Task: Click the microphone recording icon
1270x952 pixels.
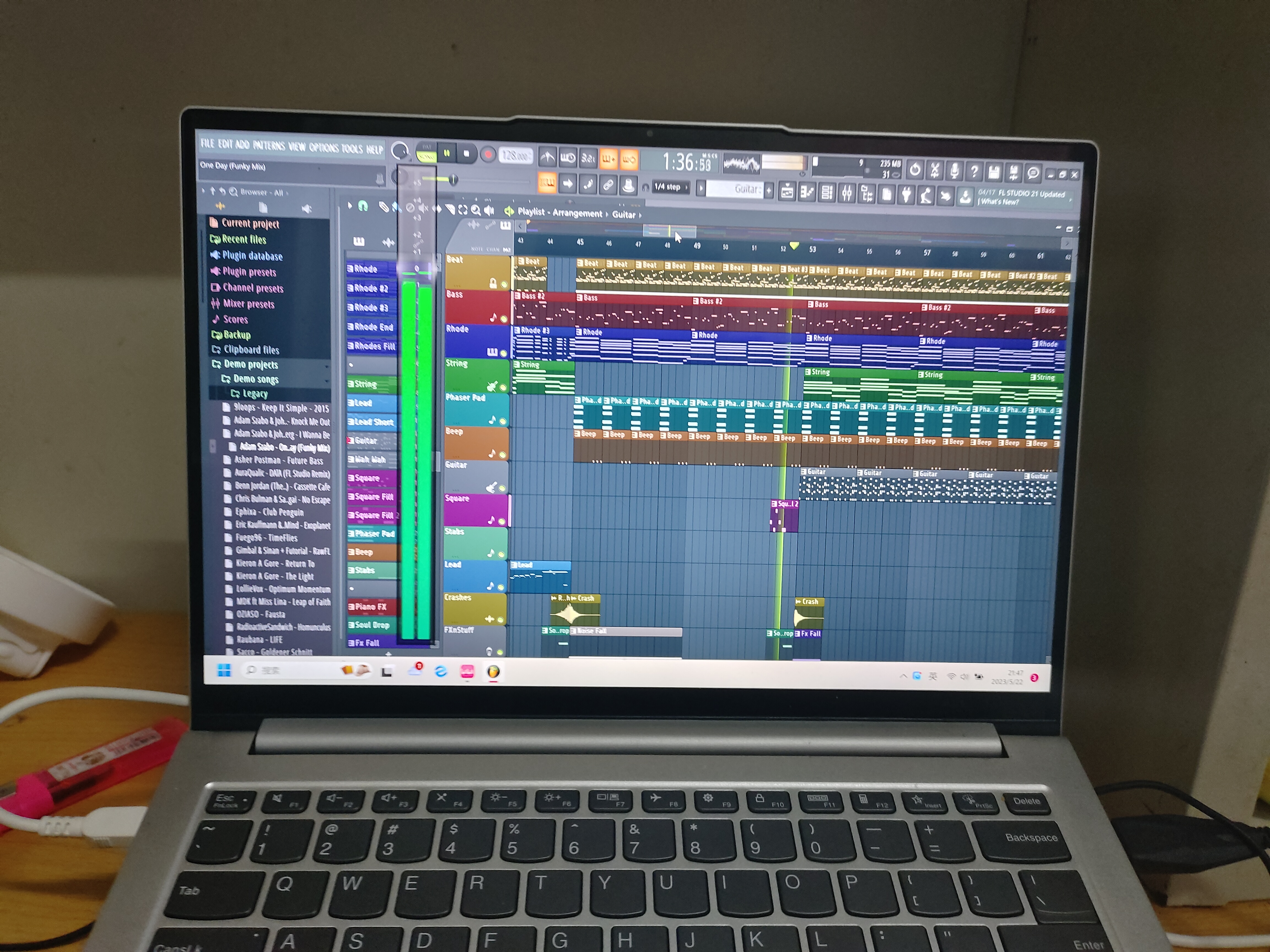Action: [x=954, y=171]
